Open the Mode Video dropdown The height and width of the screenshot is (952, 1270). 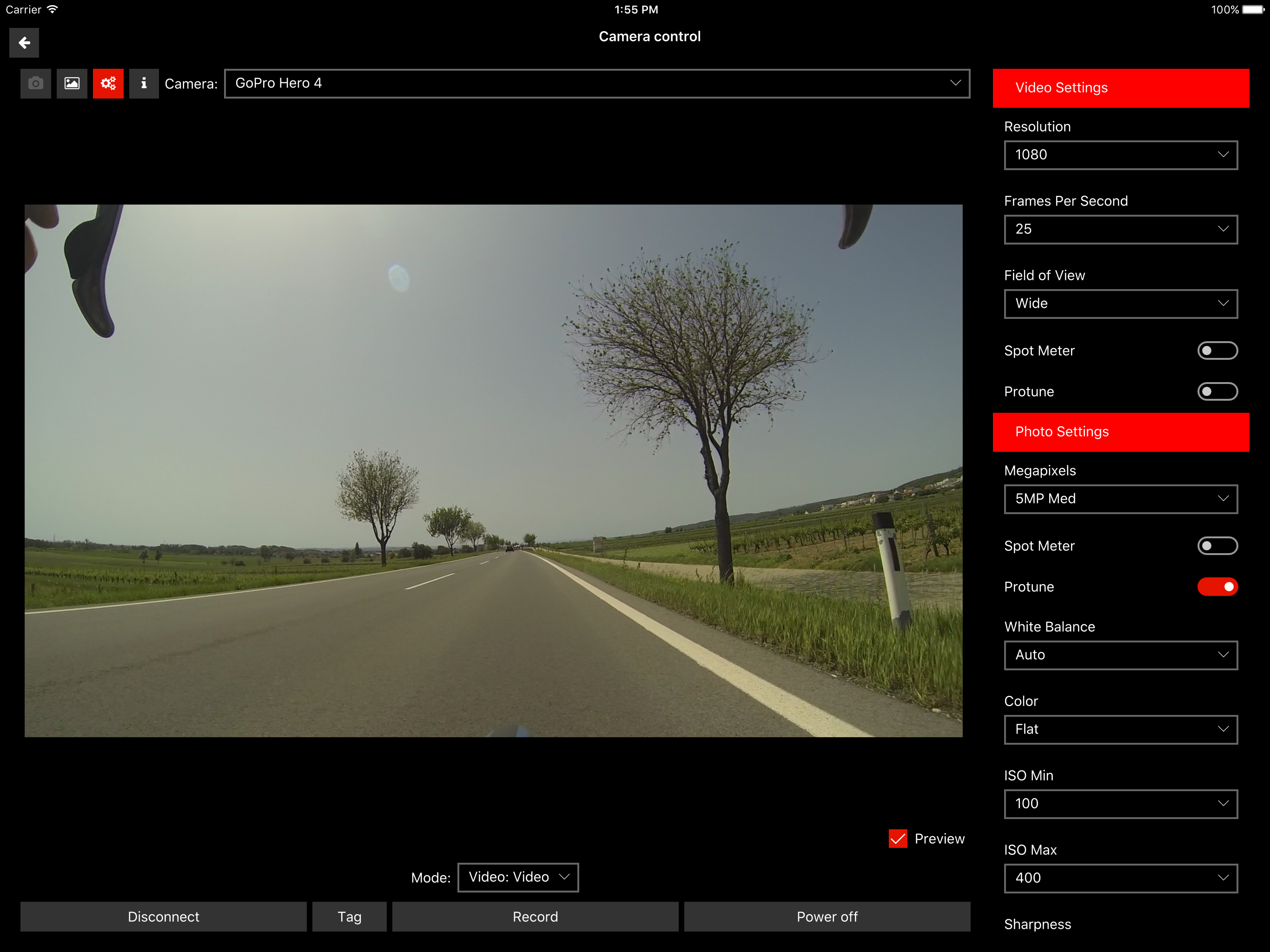click(x=517, y=877)
